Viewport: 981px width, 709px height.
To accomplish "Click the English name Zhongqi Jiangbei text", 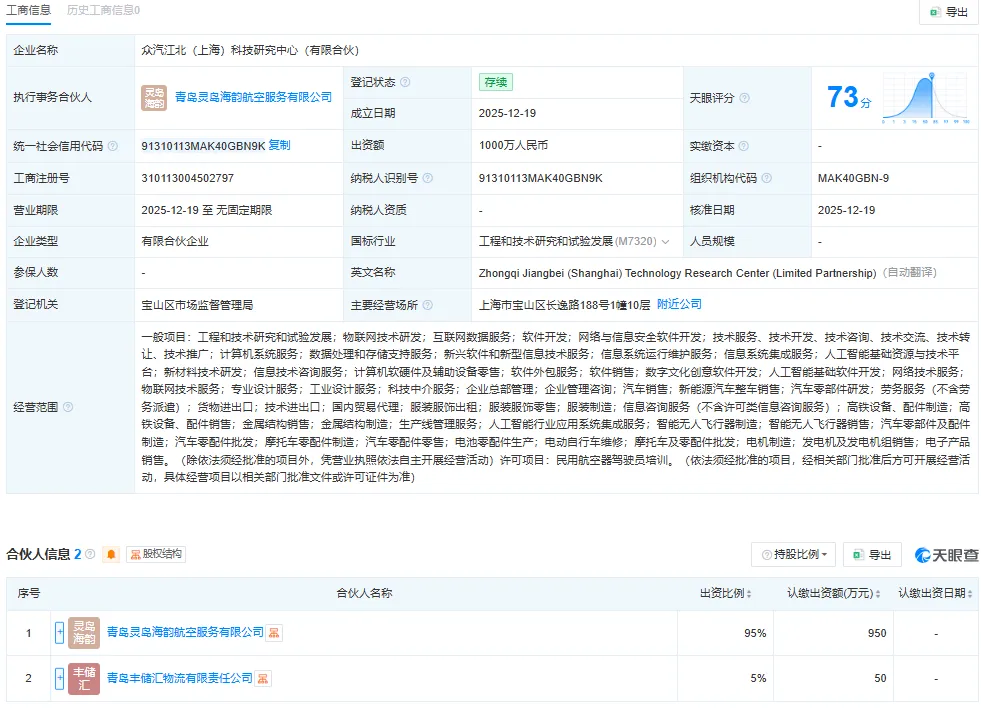I will tap(678, 273).
